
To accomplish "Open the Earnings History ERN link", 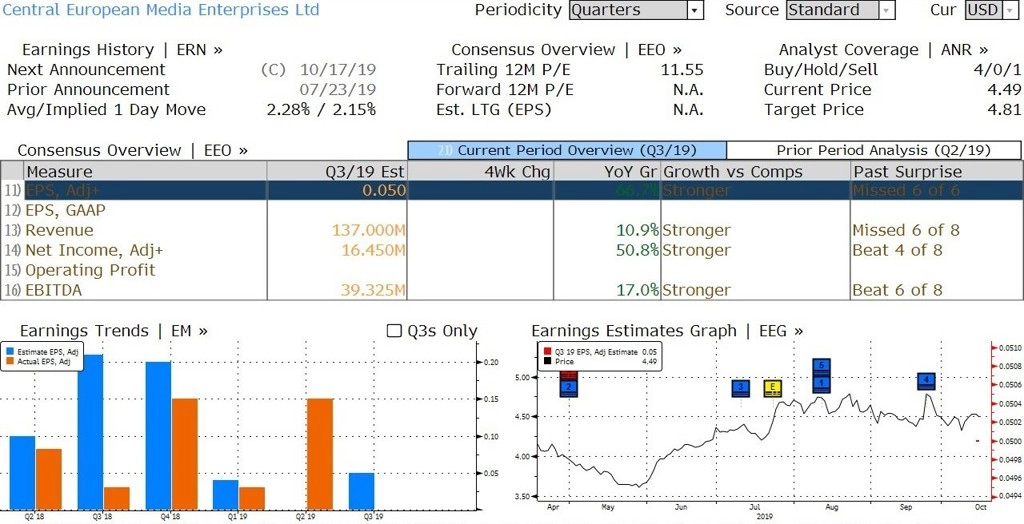I will 122,50.
